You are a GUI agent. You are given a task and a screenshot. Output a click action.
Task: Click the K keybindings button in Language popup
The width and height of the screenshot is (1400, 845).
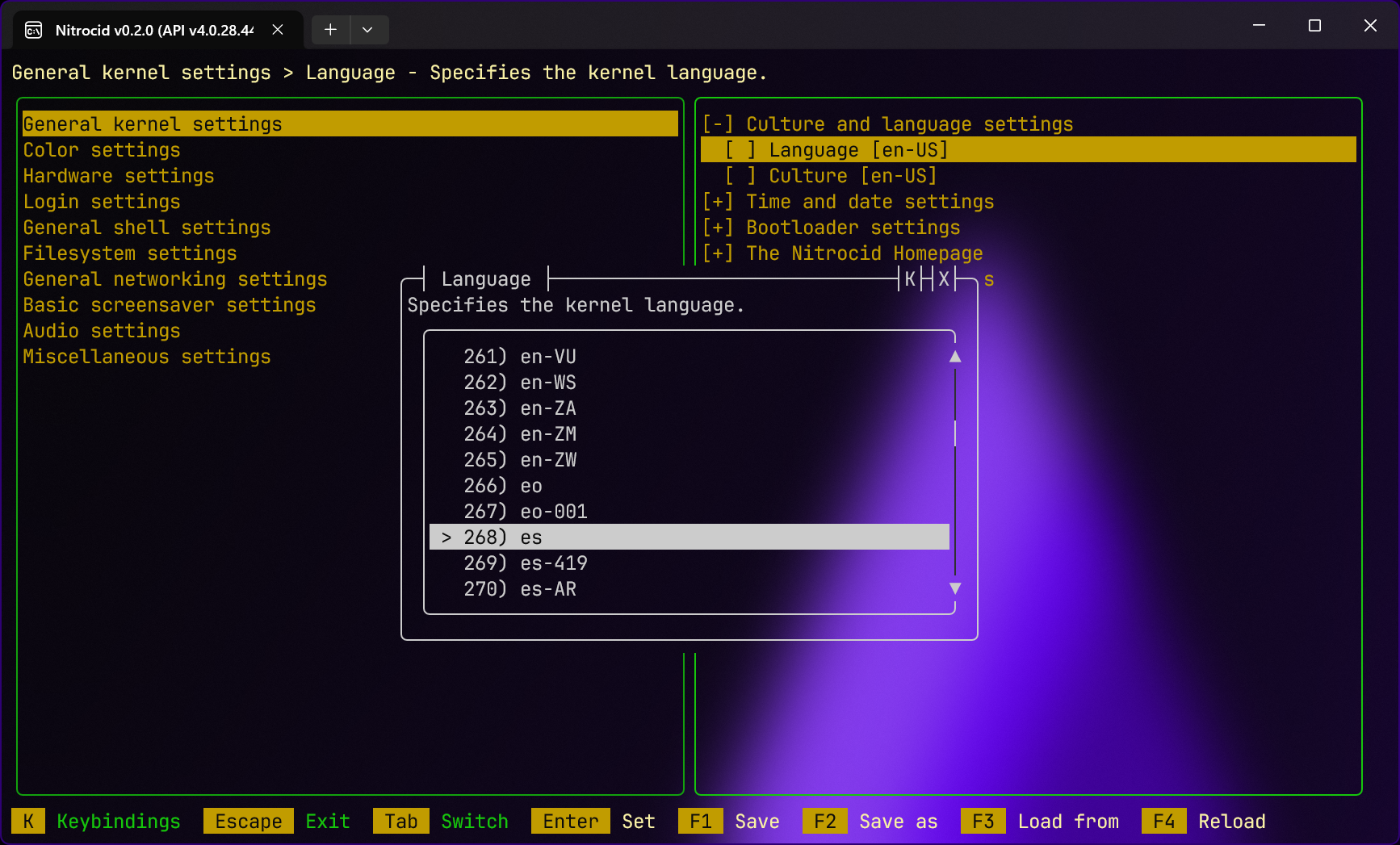910,279
